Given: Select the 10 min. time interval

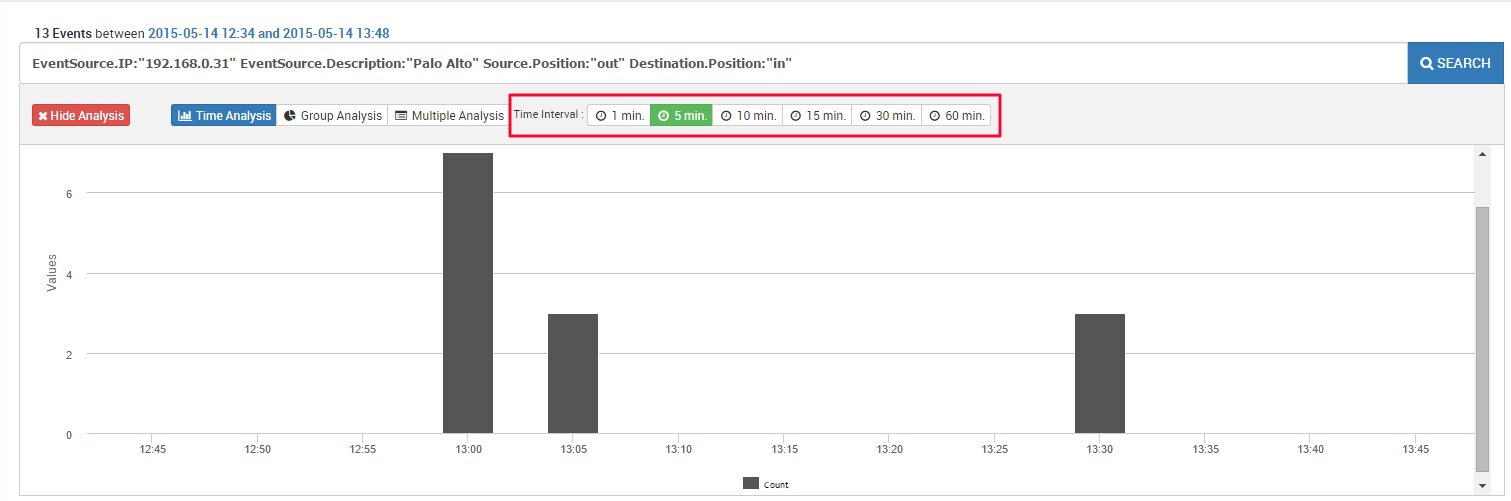Looking at the screenshot, I should (x=748, y=116).
